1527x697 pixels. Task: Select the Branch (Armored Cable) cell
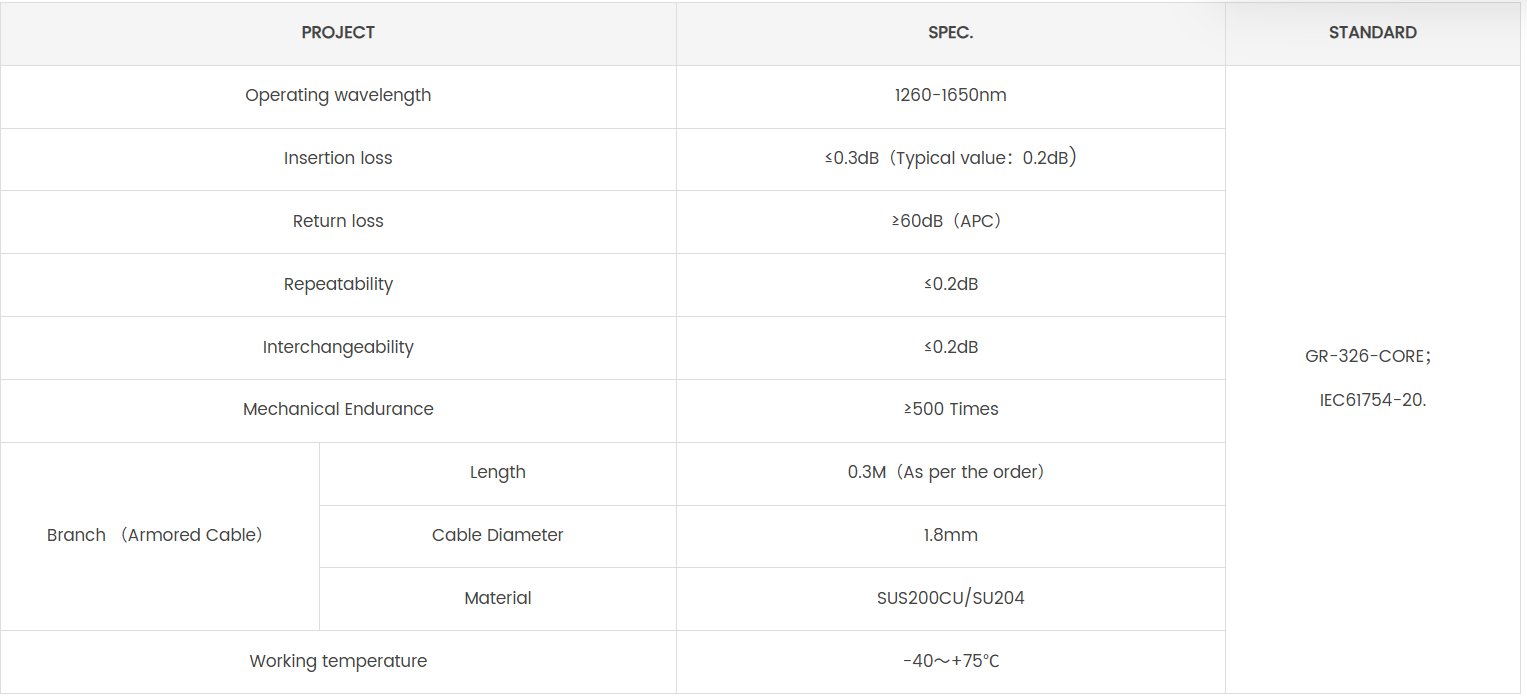[155, 536]
